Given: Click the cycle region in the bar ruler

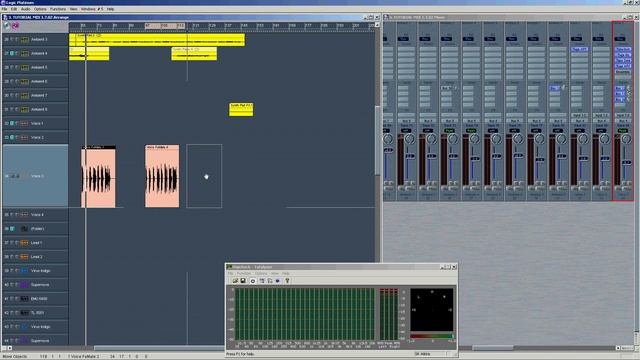Looking at the screenshot, I should click(165, 26).
